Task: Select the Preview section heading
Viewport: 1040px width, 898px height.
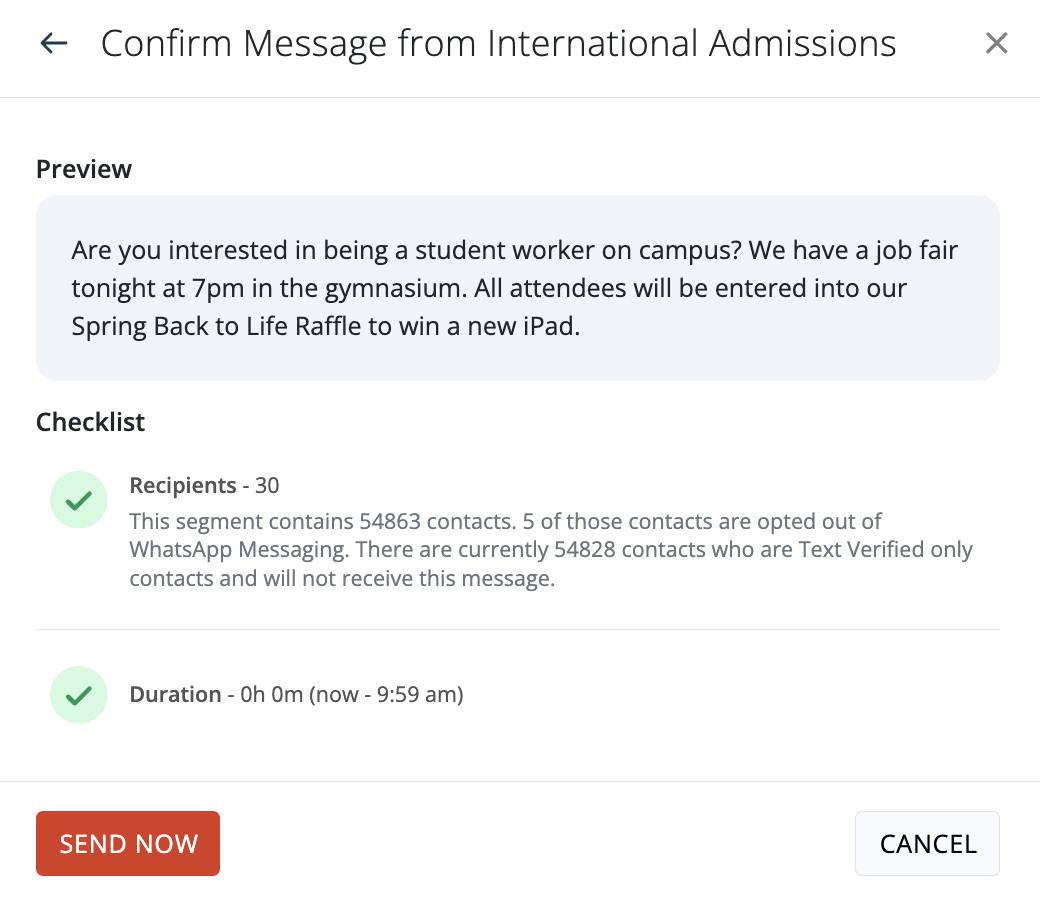Action: click(84, 169)
